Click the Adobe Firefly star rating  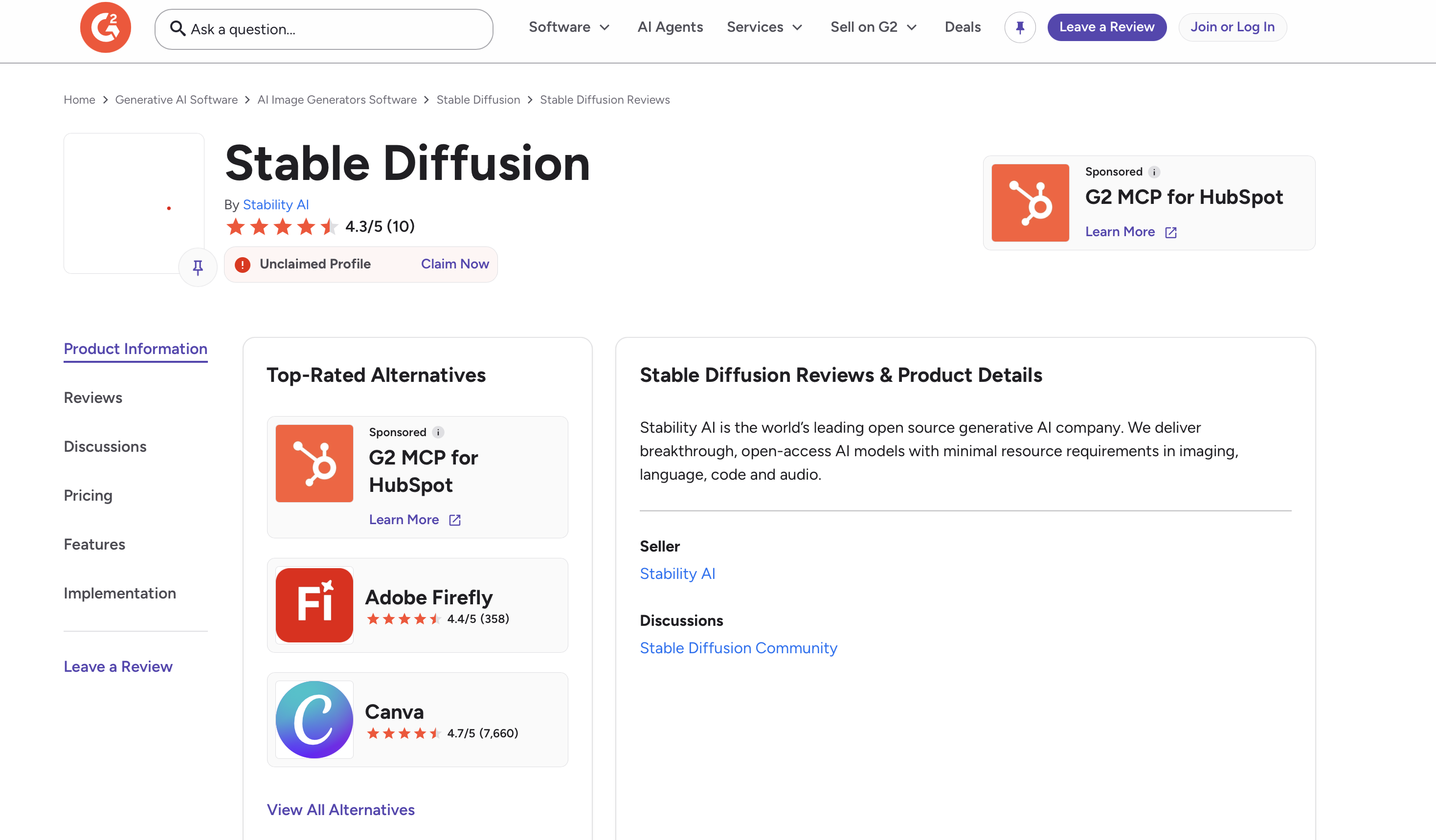coord(404,619)
